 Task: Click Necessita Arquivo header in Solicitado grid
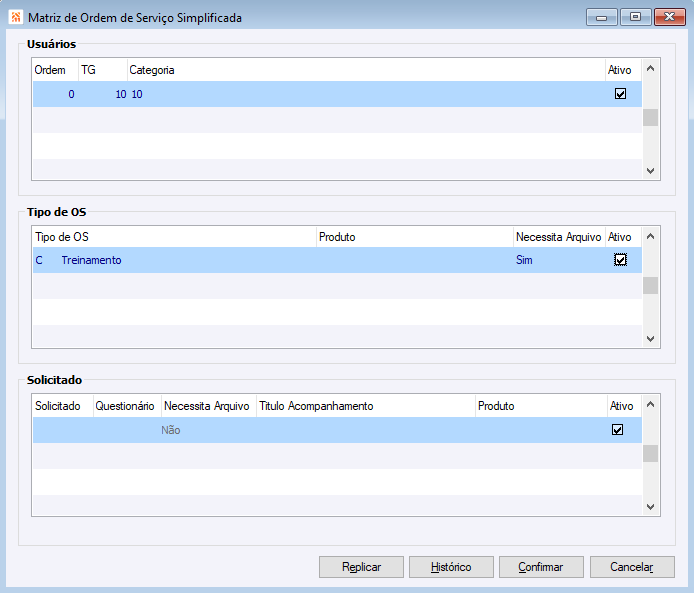coord(208,406)
